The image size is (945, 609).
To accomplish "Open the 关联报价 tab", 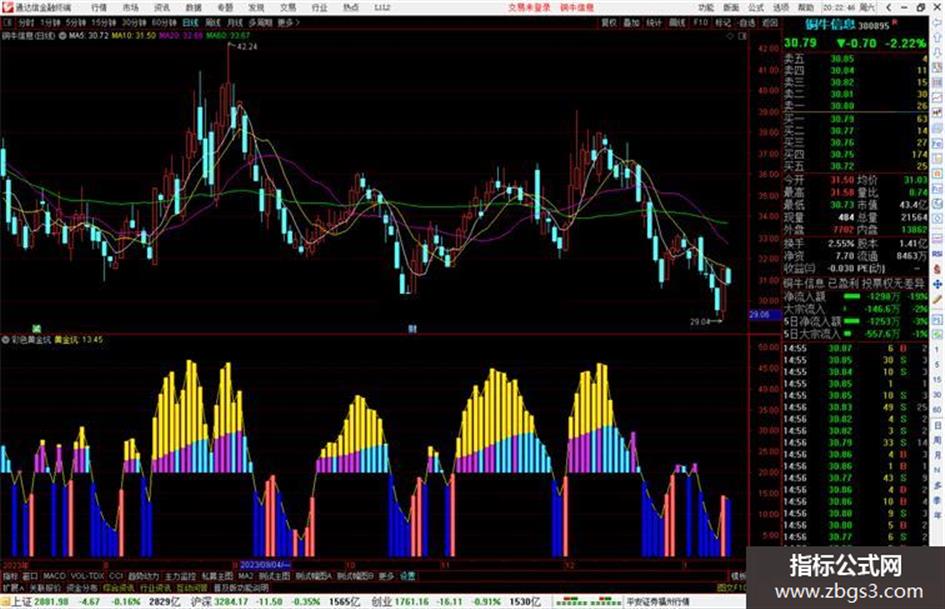I will coord(45,588).
